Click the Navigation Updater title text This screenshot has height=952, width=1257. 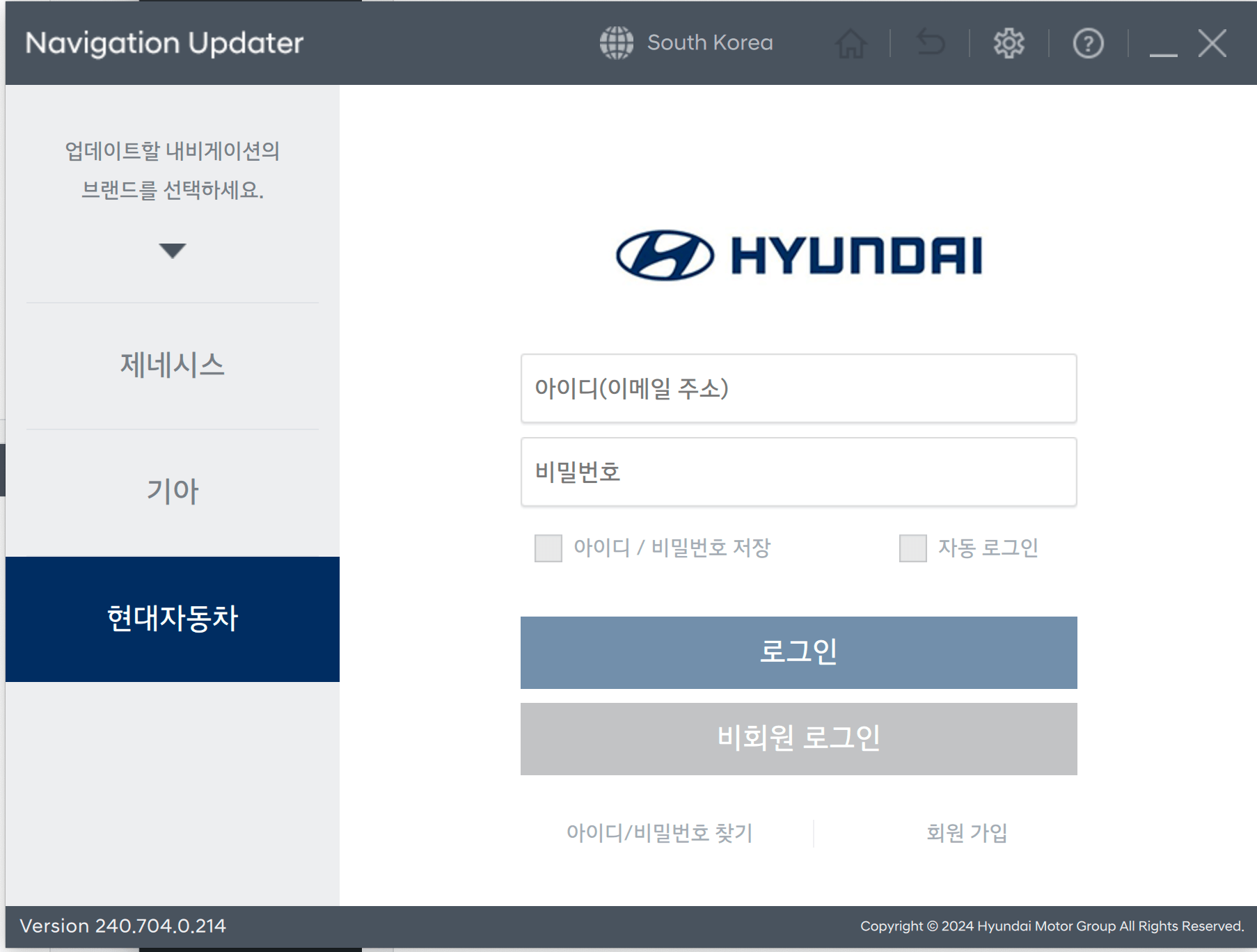pos(164,43)
